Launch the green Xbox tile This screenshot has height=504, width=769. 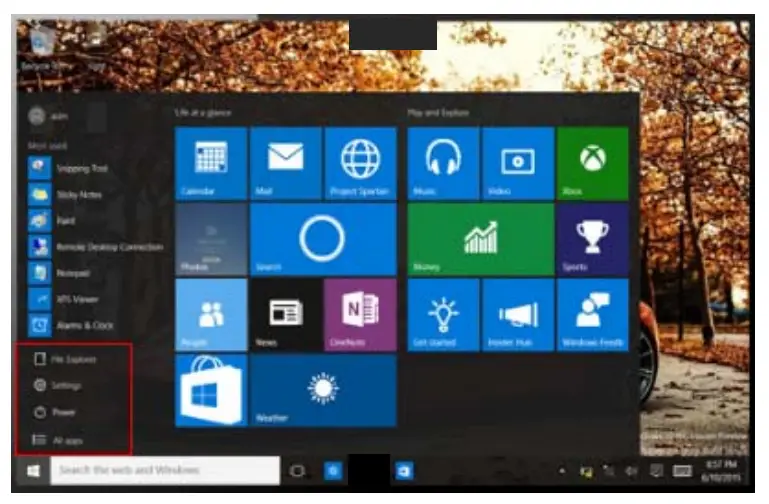pyautogui.click(x=592, y=163)
